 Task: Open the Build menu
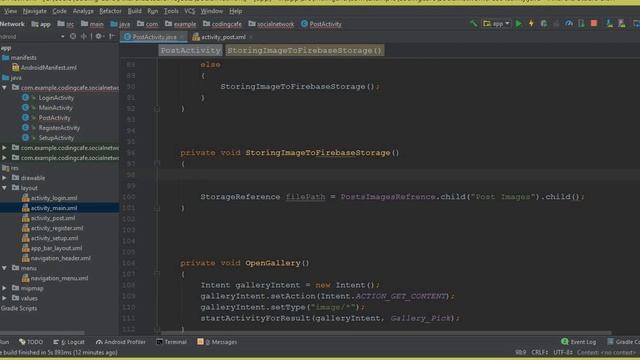[x=134, y=11]
